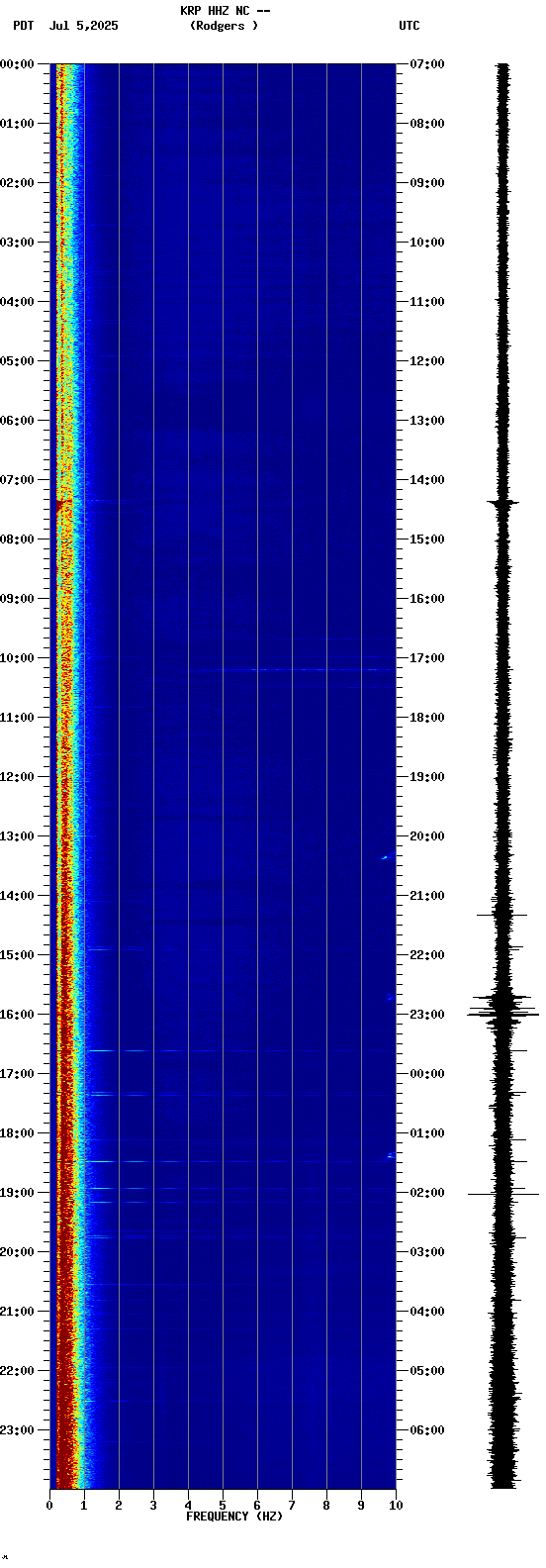Viewport: 546px width, 1568px height.
Task: Click the '10:00' PDT label on left axis
Action: click(17, 658)
